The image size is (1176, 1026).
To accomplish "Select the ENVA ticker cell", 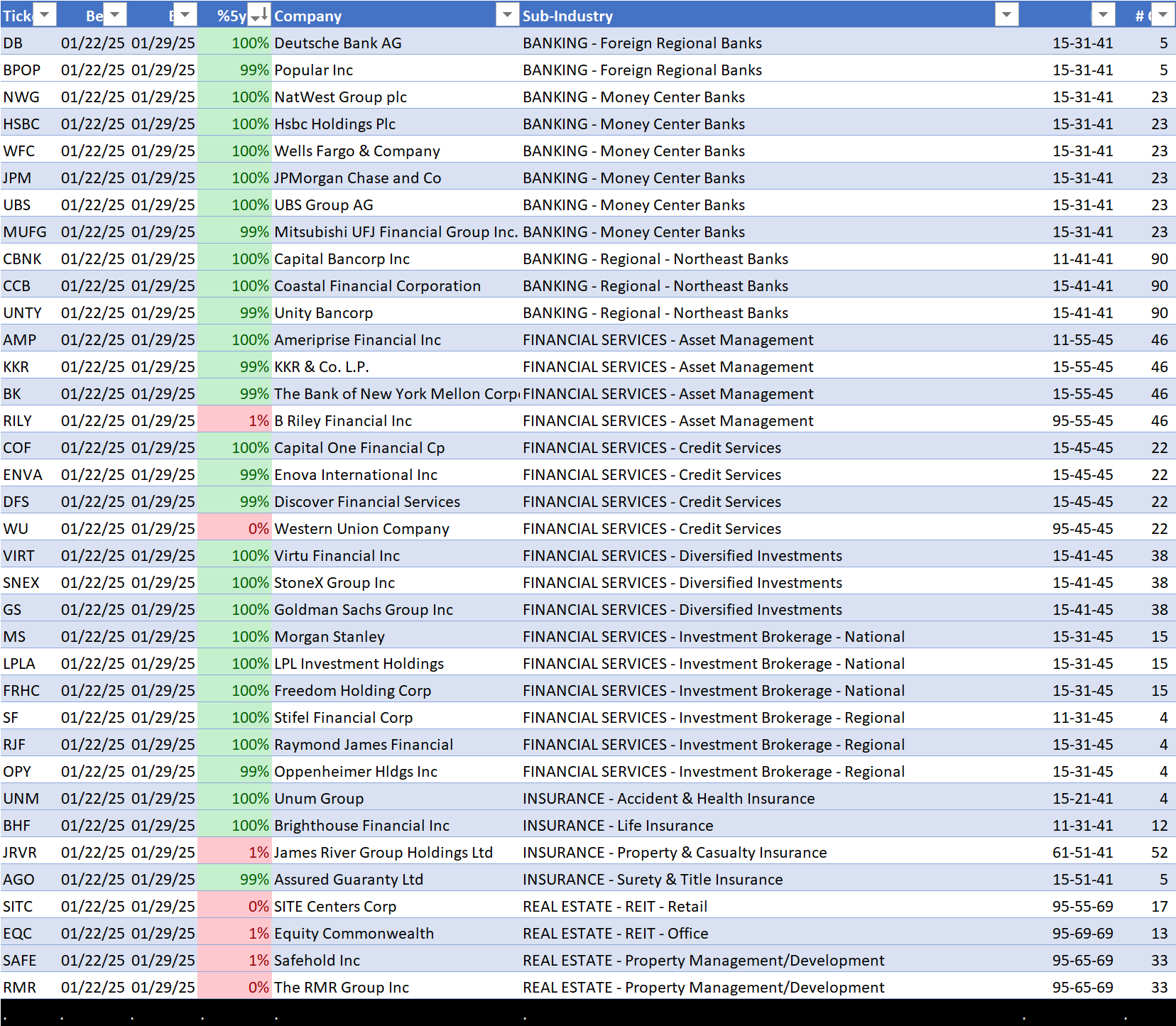I will point(22,475).
